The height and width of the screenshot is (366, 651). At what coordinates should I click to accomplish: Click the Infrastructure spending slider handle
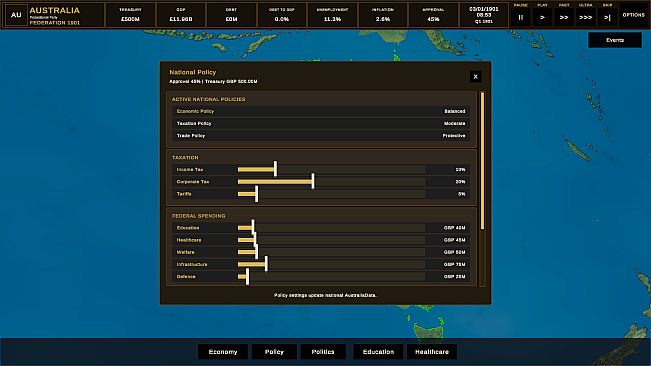click(x=266, y=264)
